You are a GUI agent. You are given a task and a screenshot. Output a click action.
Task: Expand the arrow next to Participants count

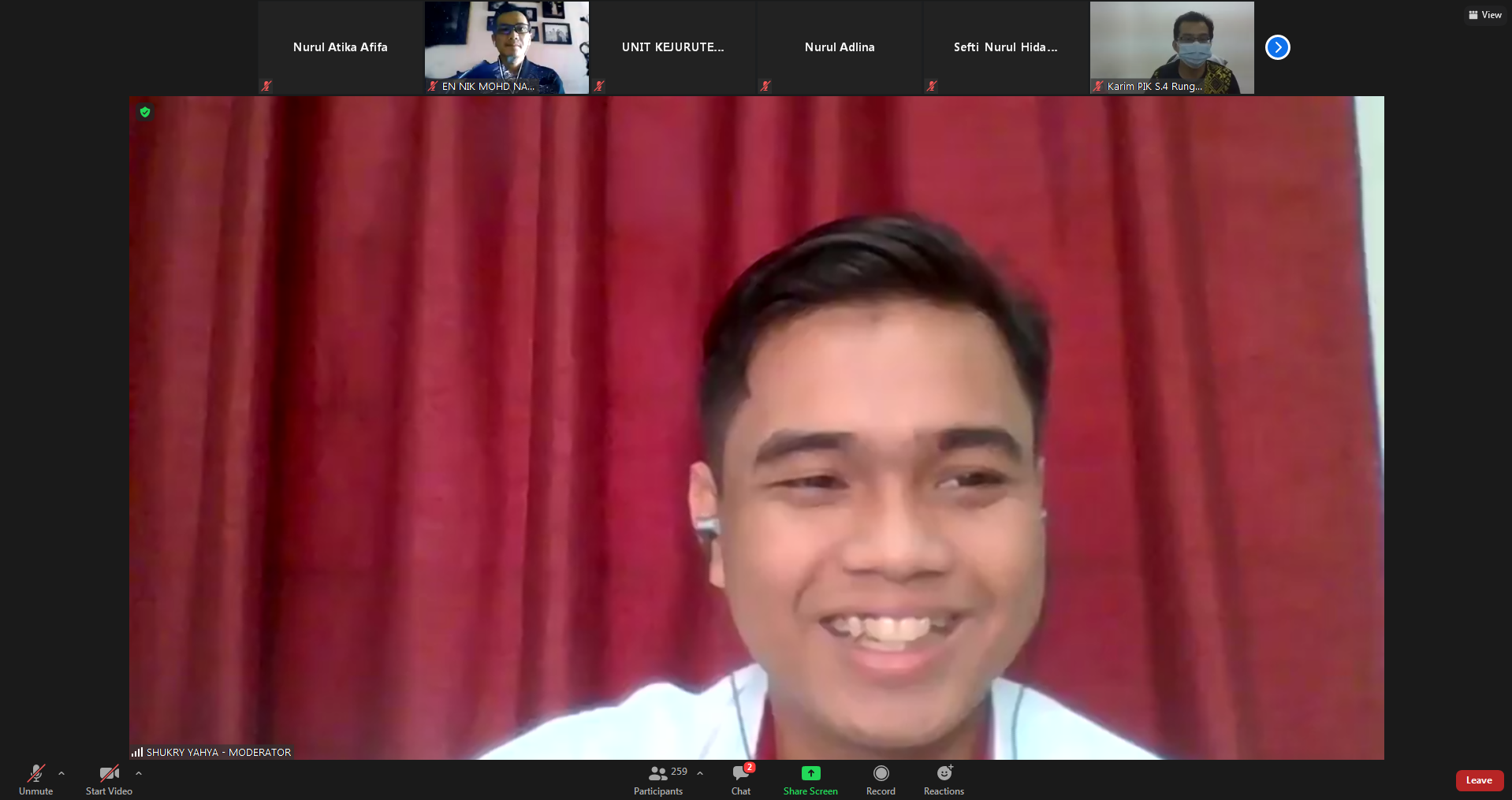click(x=700, y=773)
